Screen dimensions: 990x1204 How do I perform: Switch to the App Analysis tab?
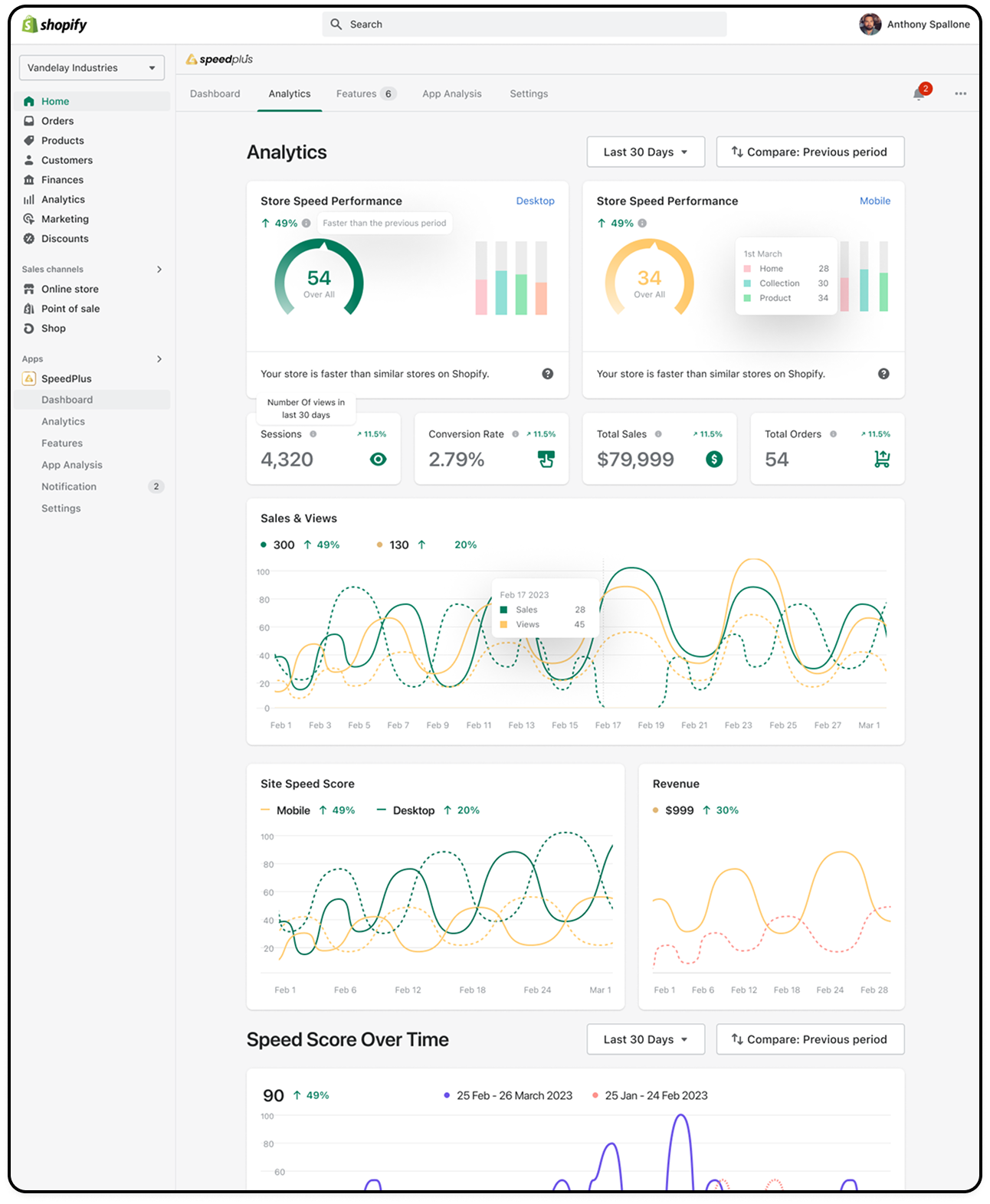pos(451,93)
